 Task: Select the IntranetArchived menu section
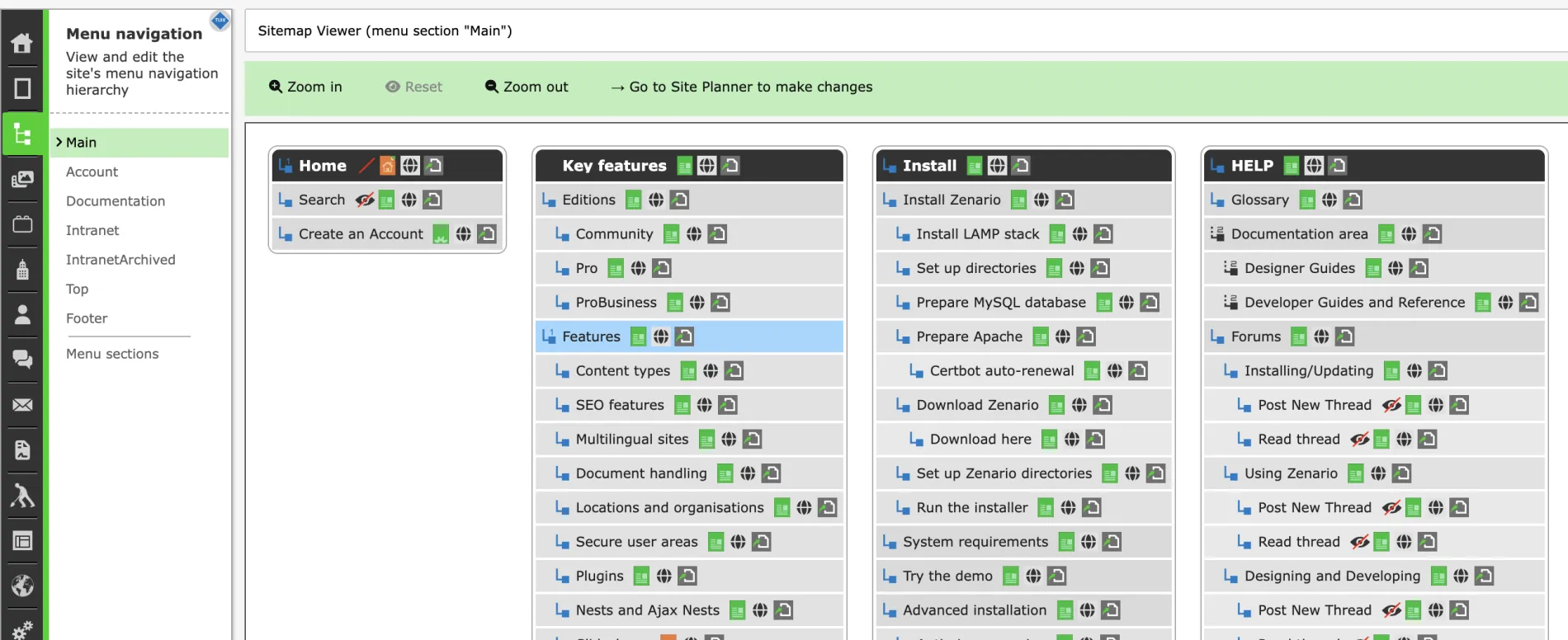120,260
